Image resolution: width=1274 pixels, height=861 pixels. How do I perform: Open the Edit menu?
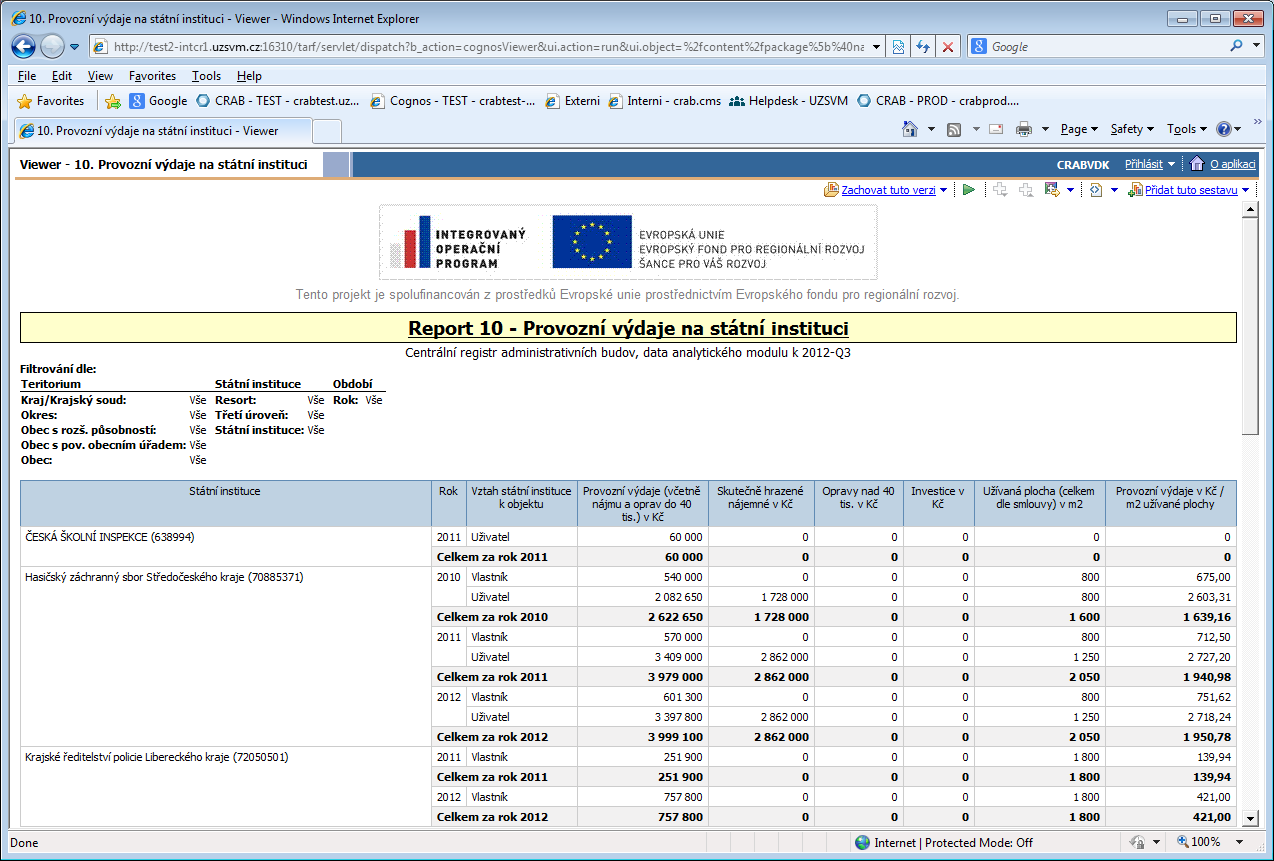click(x=62, y=76)
